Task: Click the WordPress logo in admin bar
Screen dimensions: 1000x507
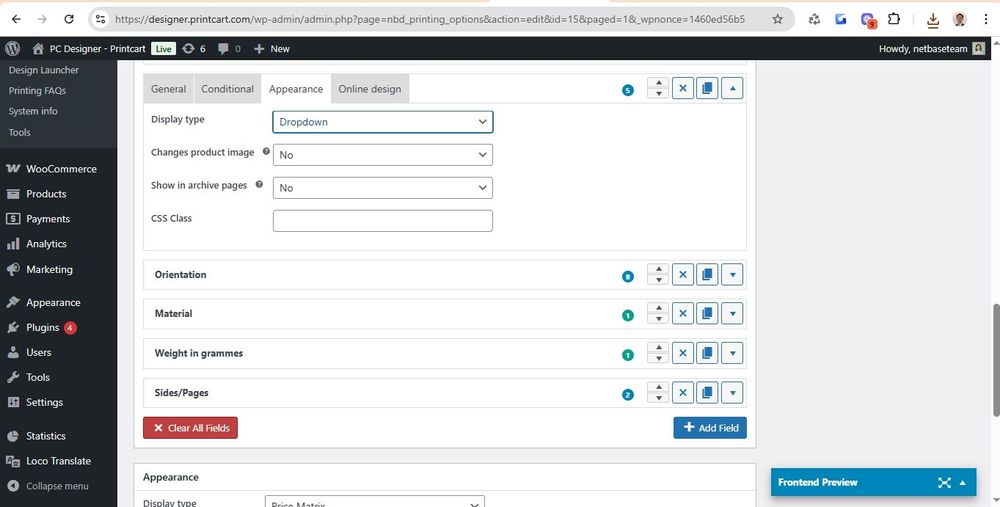Action: 12,48
